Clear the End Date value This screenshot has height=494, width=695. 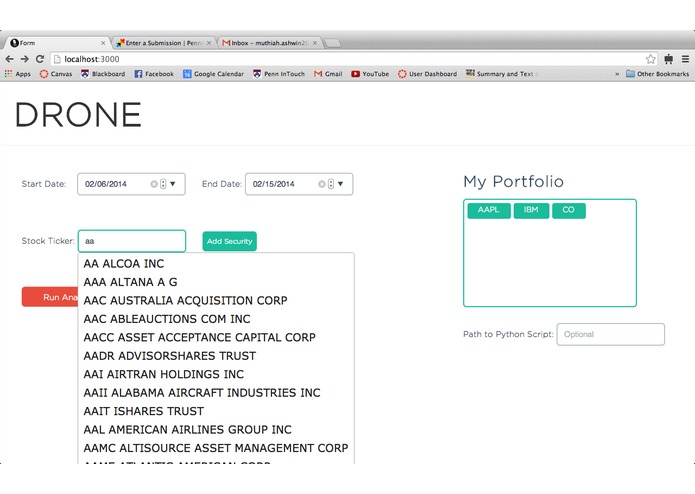click(322, 184)
